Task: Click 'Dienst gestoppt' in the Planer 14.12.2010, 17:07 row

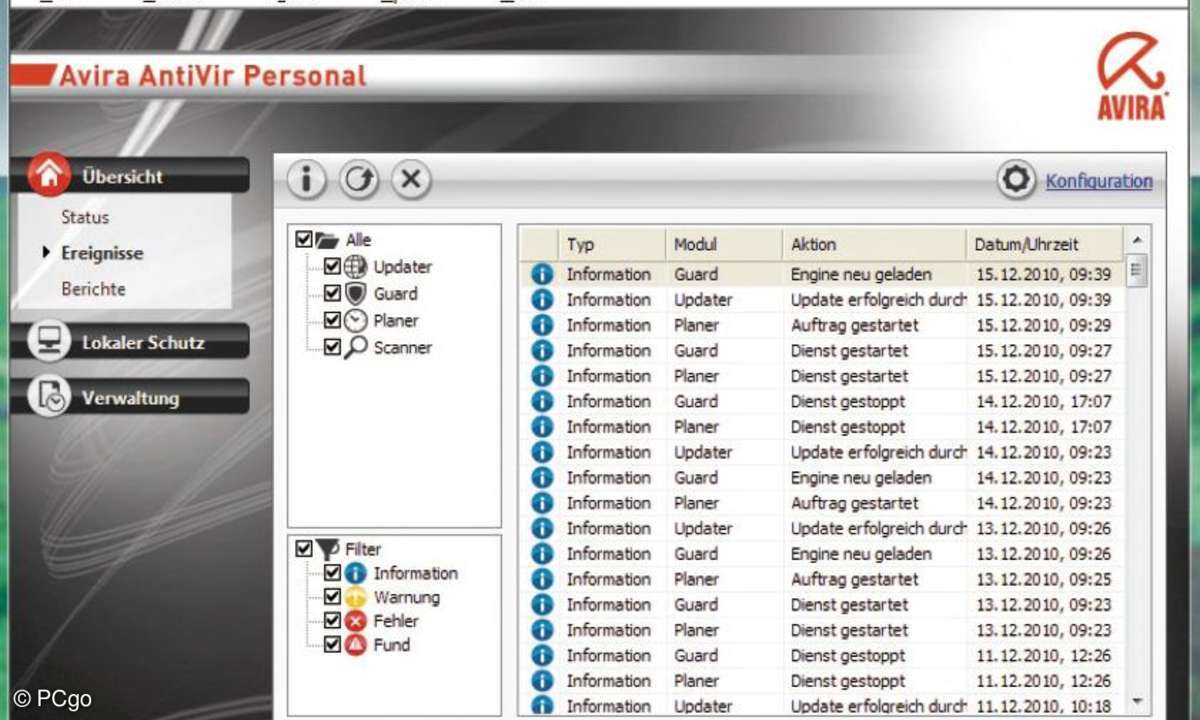Action: click(x=848, y=427)
